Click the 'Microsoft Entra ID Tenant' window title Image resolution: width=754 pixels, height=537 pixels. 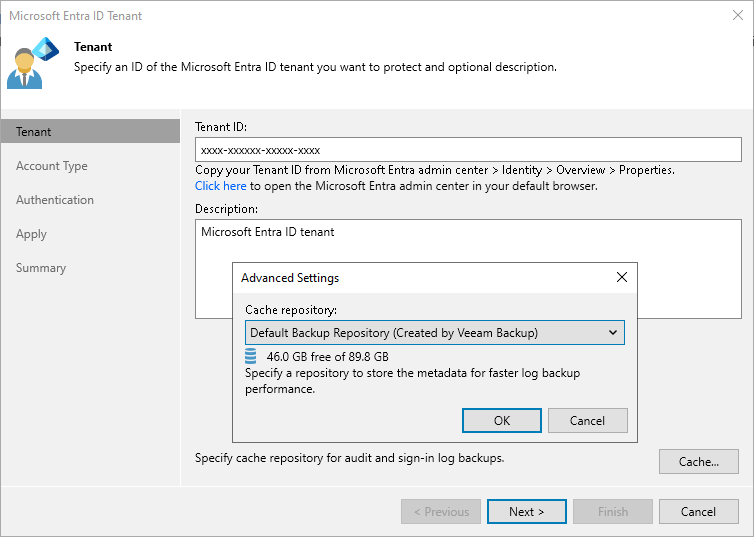(x=75, y=16)
